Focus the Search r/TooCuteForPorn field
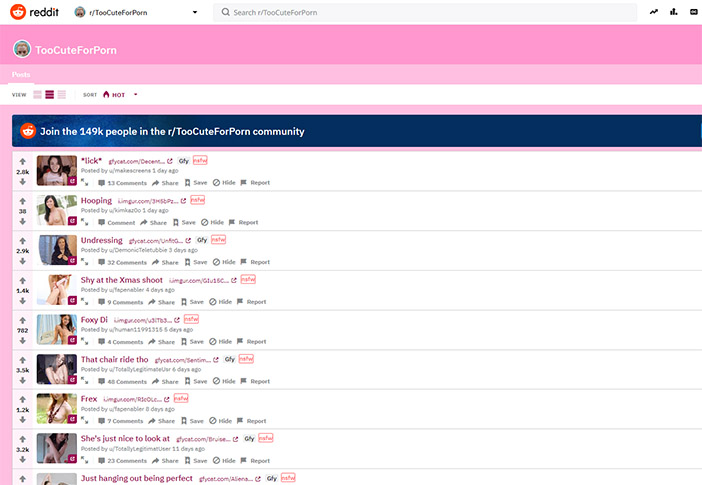Viewport: 702px width, 485px height. tap(425, 12)
